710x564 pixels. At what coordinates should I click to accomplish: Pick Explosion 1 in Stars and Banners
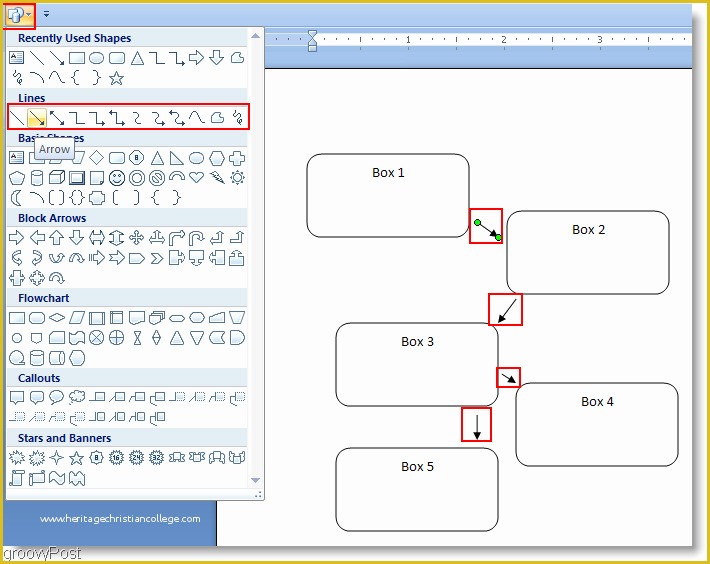pyautogui.click(x=17, y=458)
